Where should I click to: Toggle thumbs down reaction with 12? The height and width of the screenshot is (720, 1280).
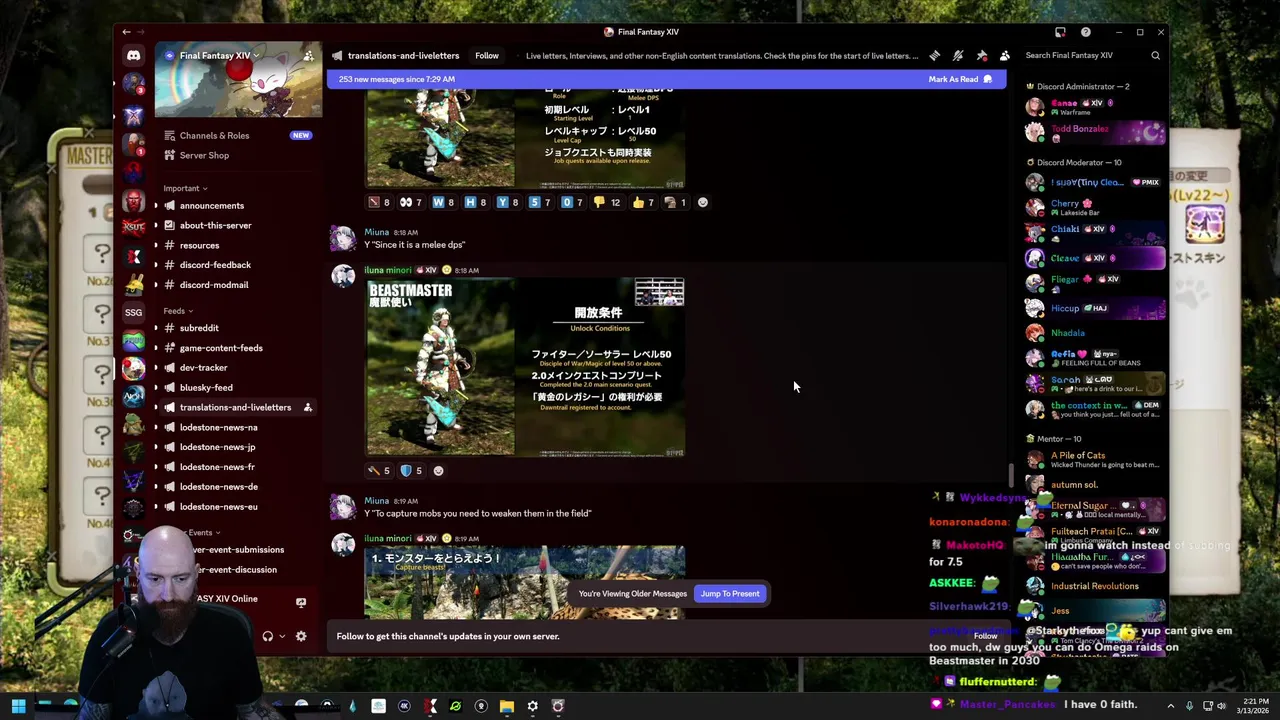click(x=607, y=203)
